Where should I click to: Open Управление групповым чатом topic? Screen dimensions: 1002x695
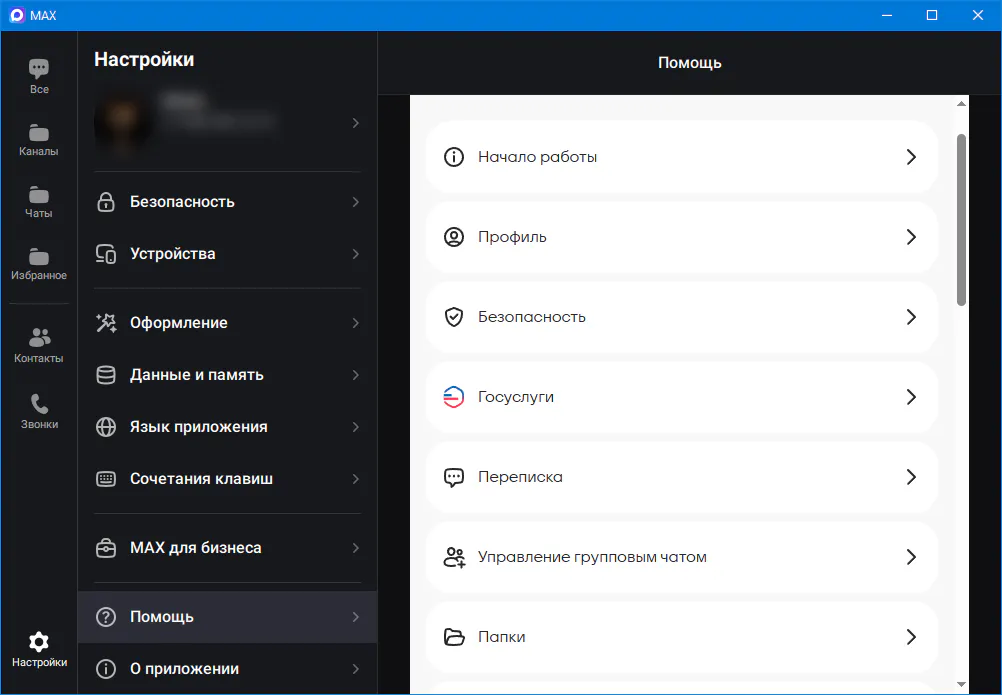coord(681,557)
